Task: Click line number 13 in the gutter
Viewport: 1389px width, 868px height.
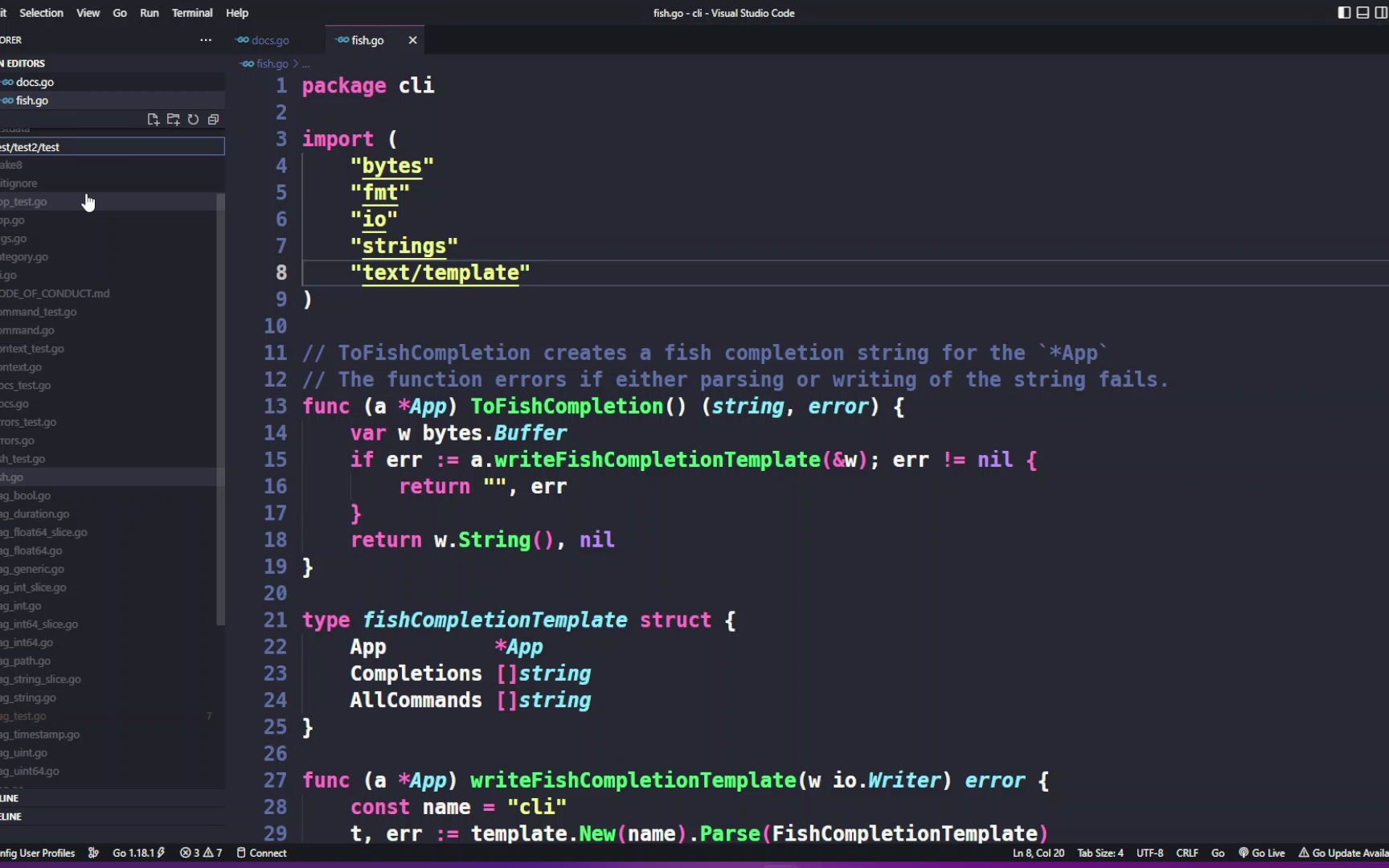Action: (x=275, y=406)
